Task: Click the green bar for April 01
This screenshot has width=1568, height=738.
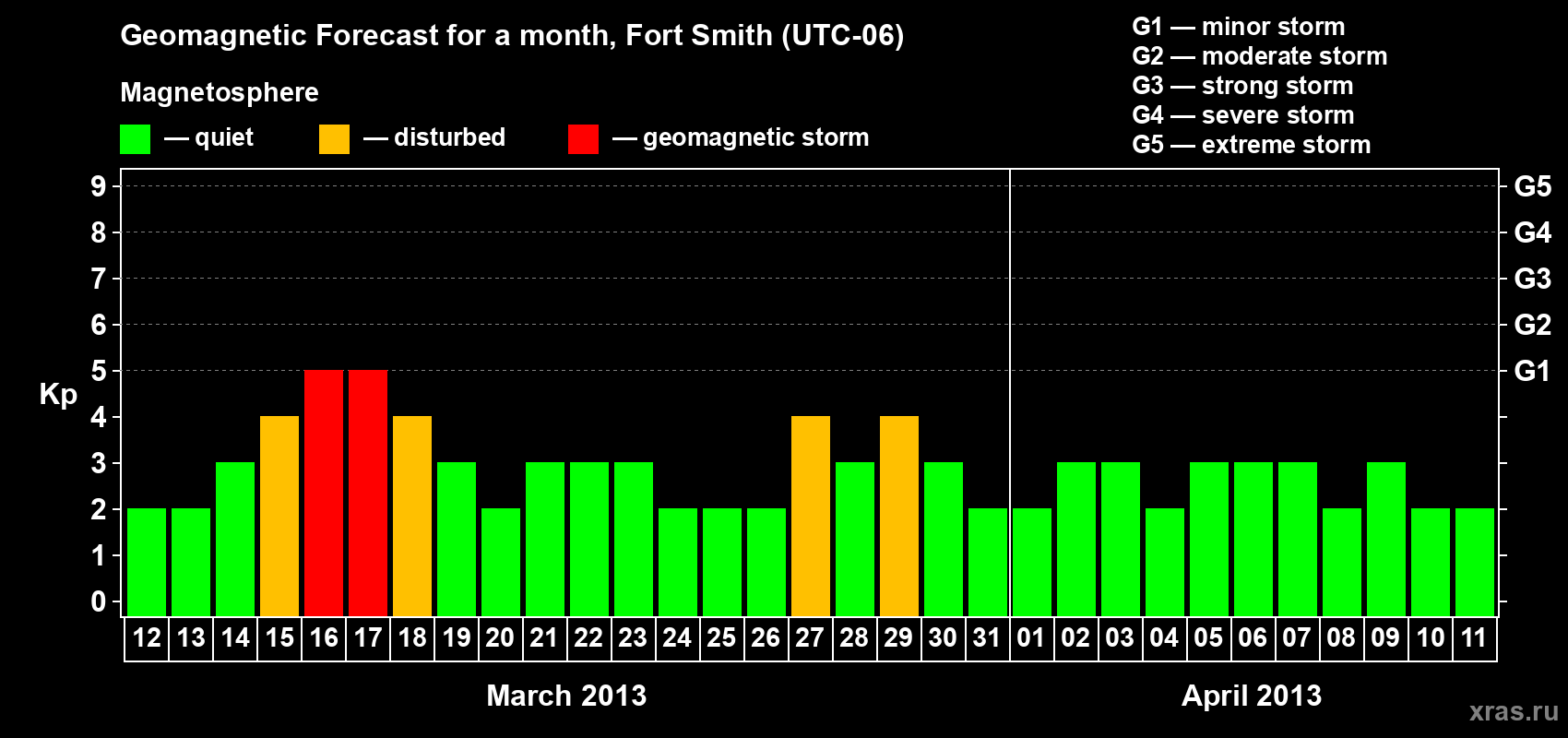Action: [1032, 562]
